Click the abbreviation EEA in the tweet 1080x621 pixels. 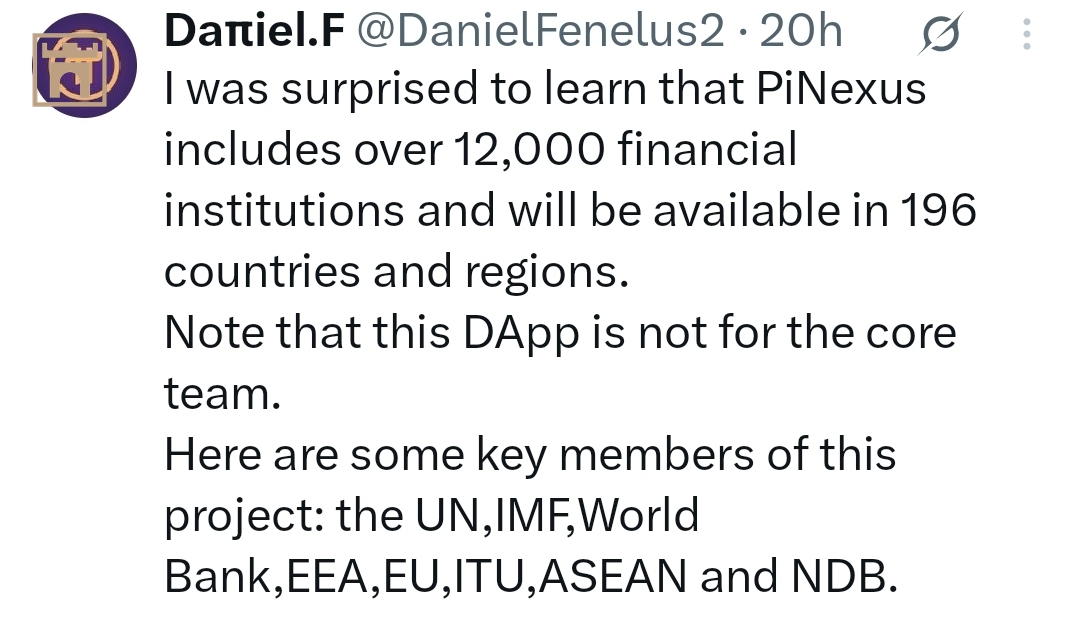[x=327, y=576]
